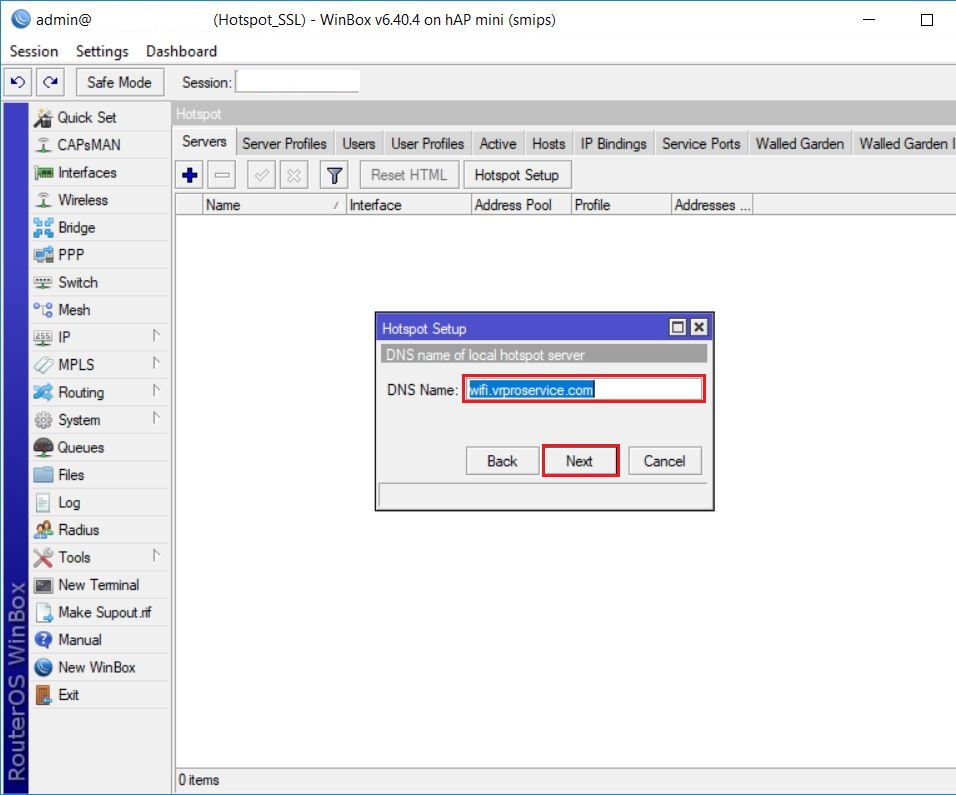956x795 pixels.
Task: Click Exit in the sidebar
Action: [x=100, y=695]
